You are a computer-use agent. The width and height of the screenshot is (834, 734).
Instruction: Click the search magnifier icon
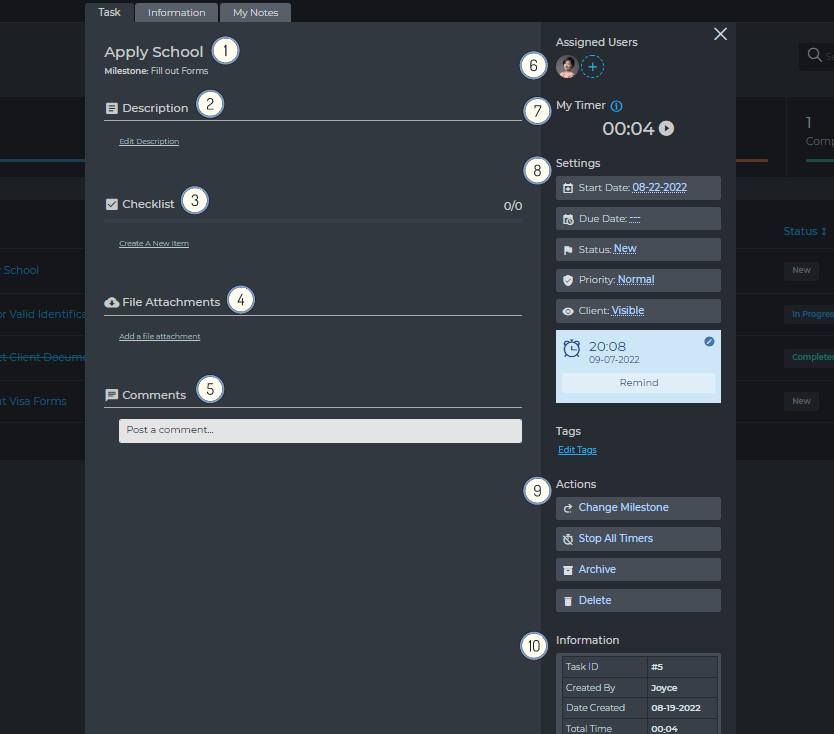click(814, 54)
